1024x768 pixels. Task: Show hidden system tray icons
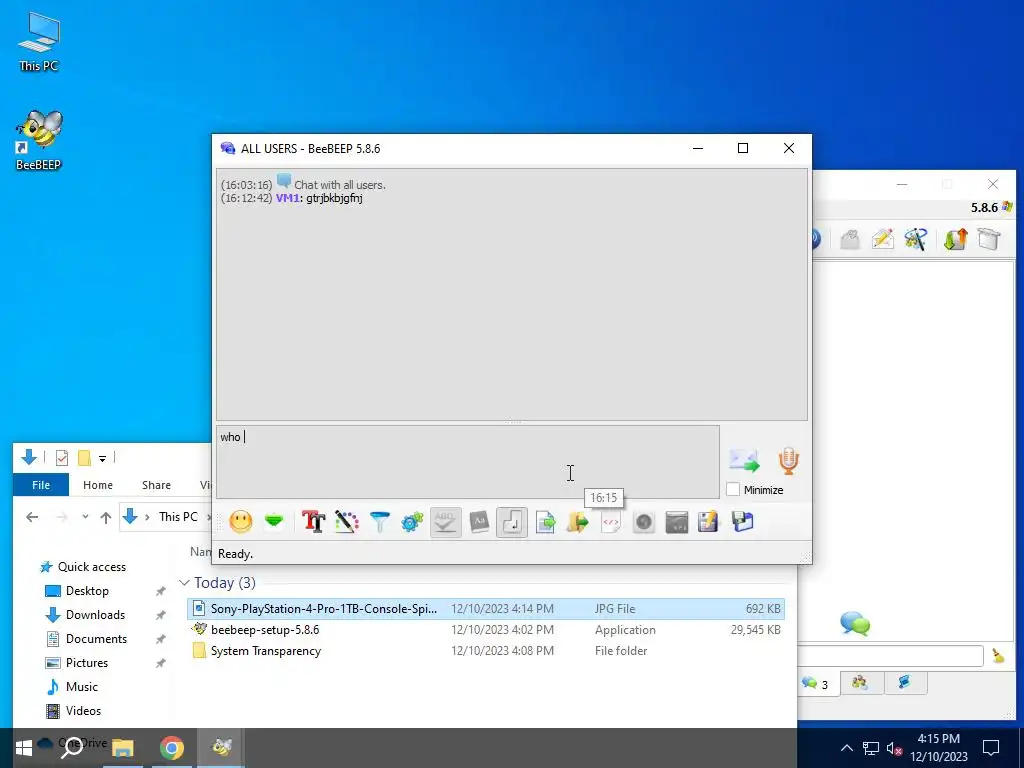click(846, 748)
